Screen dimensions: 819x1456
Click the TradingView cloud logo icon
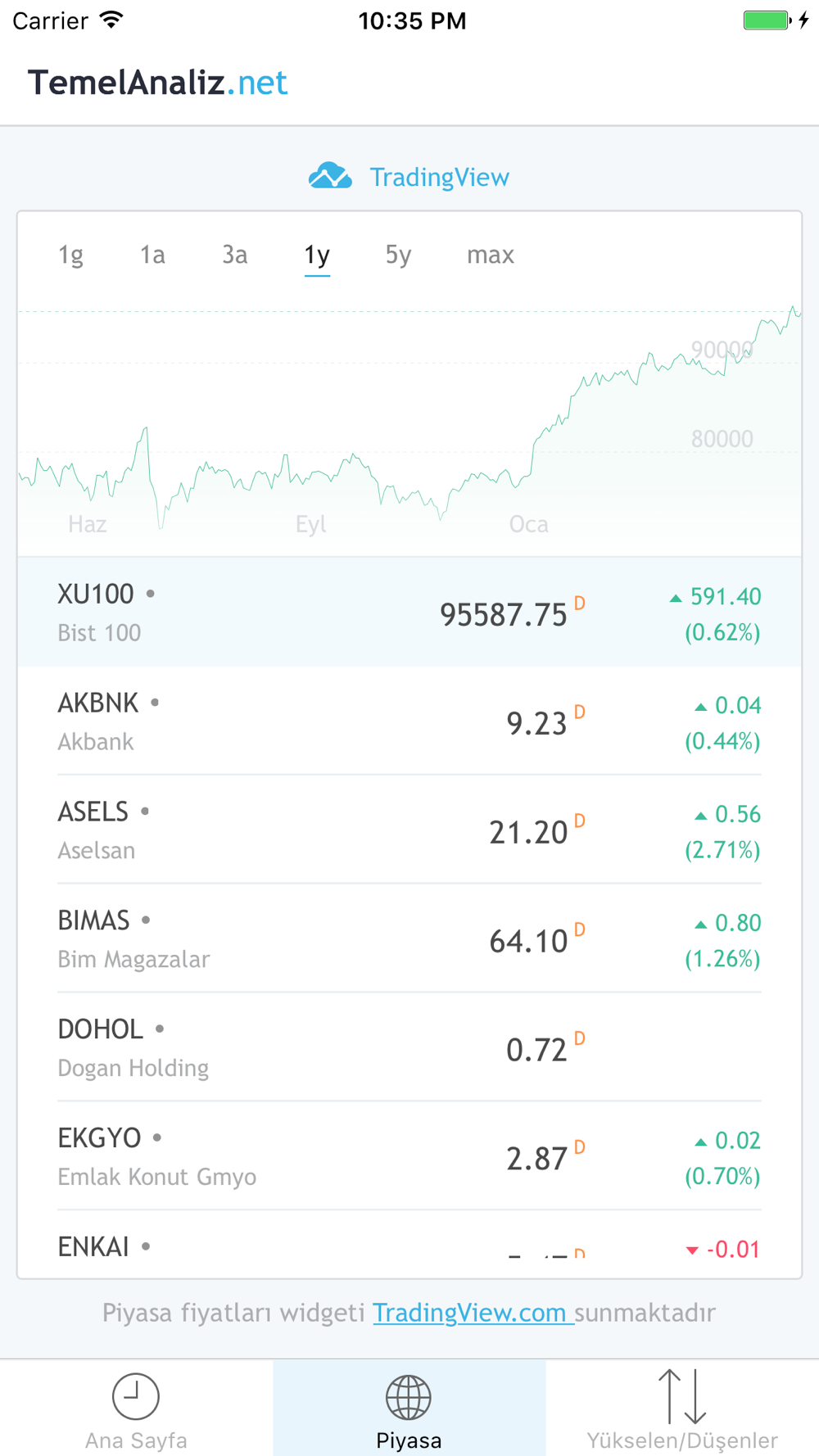click(x=330, y=176)
